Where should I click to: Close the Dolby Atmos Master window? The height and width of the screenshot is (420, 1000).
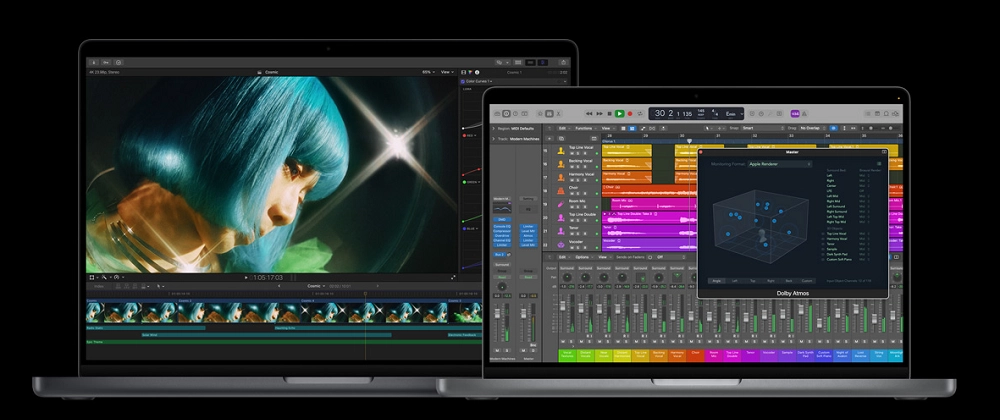point(702,152)
